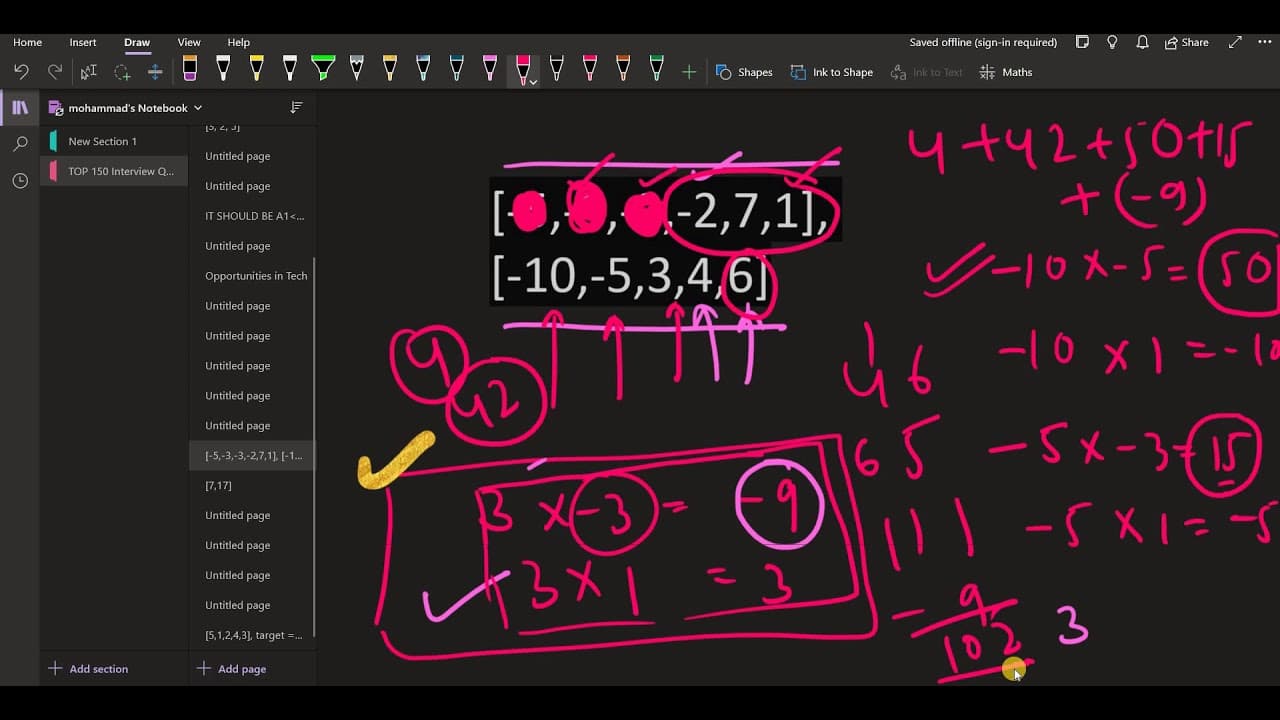Select the gray pencil tool

tap(356, 68)
